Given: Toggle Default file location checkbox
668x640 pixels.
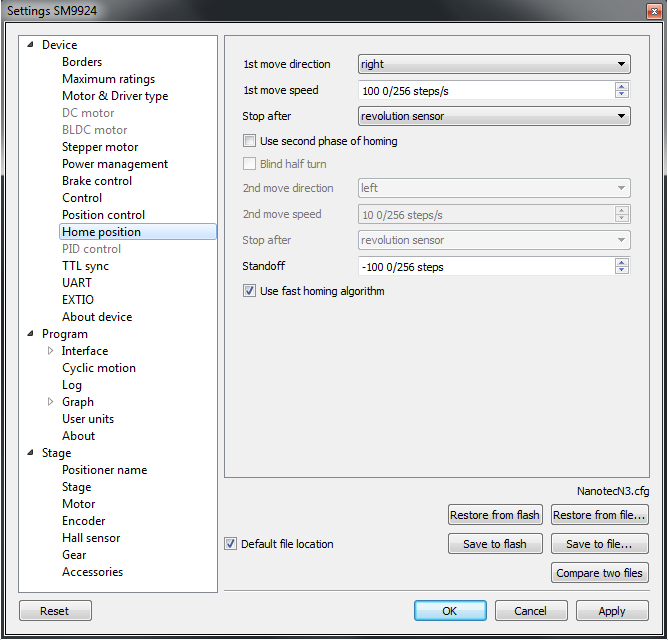Looking at the screenshot, I should [x=230, y=544].
